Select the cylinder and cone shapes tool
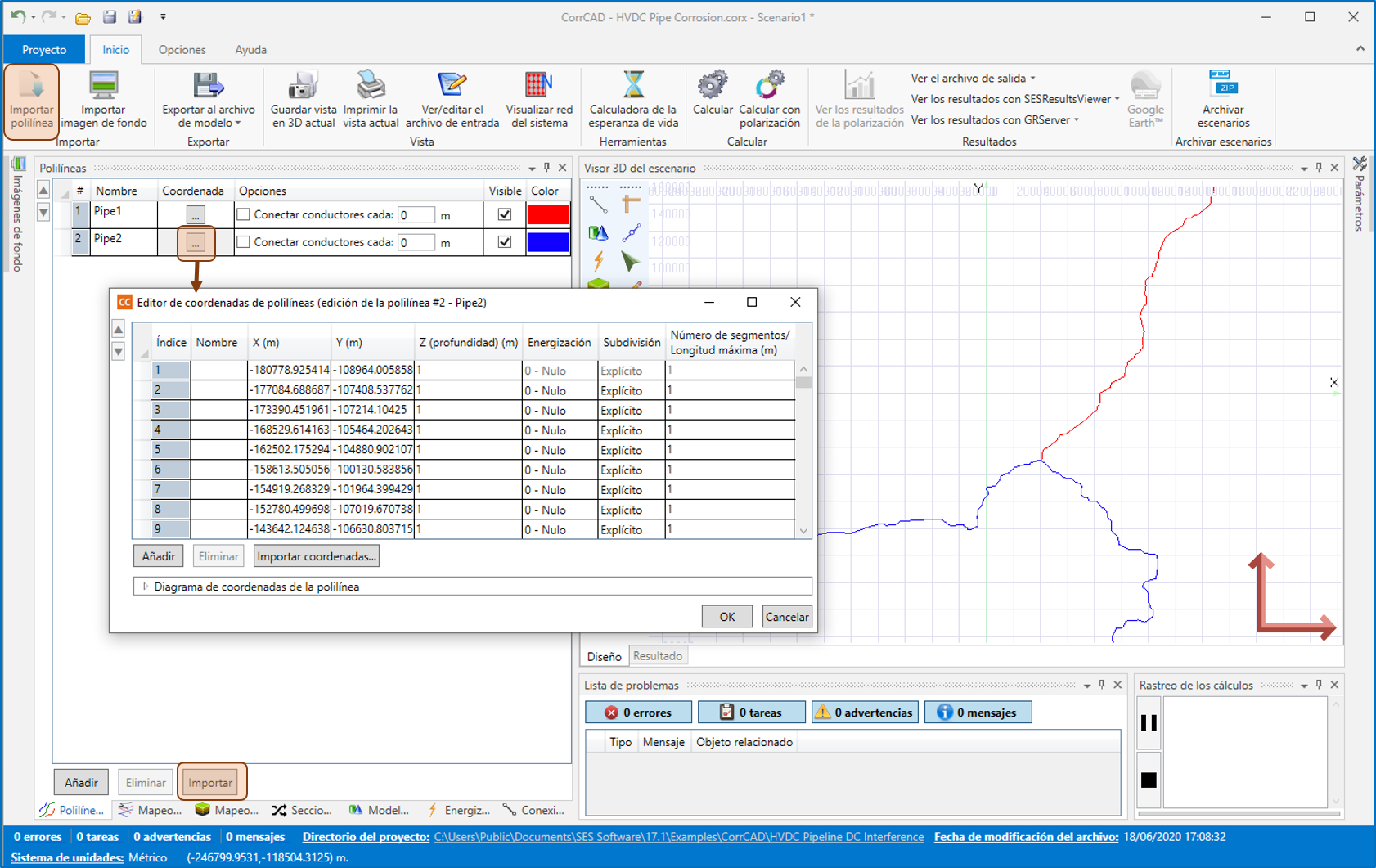 [598, 233]
